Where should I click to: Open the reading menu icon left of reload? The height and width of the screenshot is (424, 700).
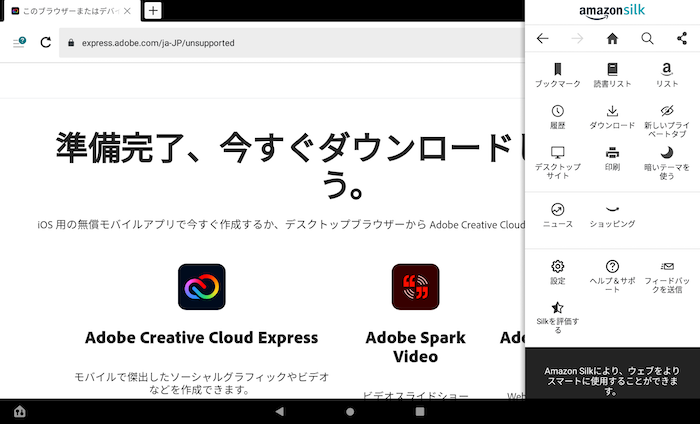19,42
